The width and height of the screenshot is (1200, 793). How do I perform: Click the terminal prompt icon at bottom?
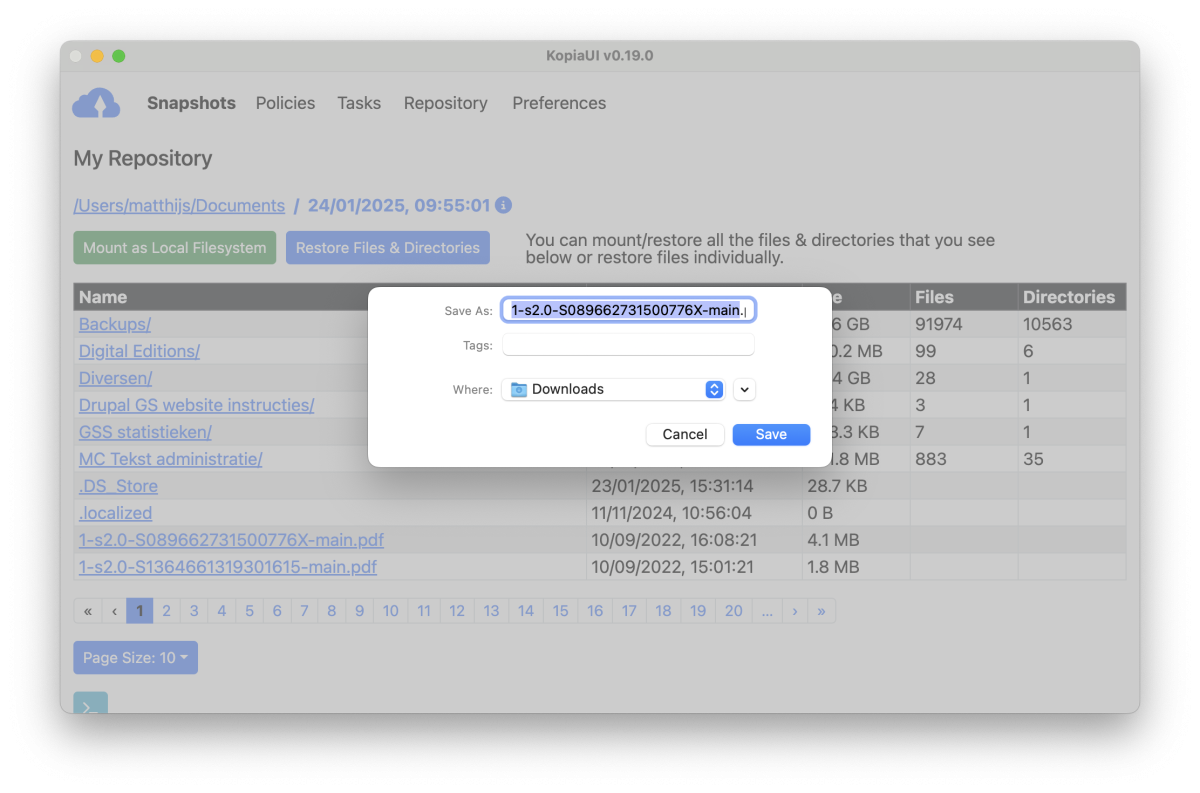click(x=90, y=704)
